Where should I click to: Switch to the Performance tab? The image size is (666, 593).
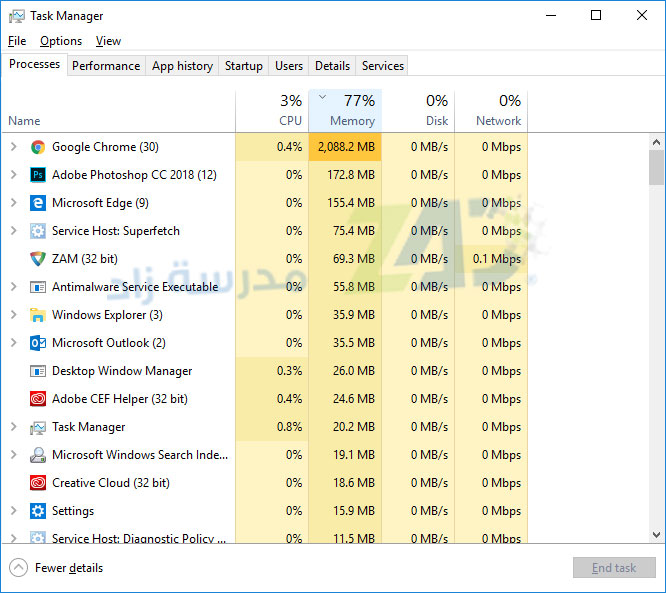tap(106, 66)
